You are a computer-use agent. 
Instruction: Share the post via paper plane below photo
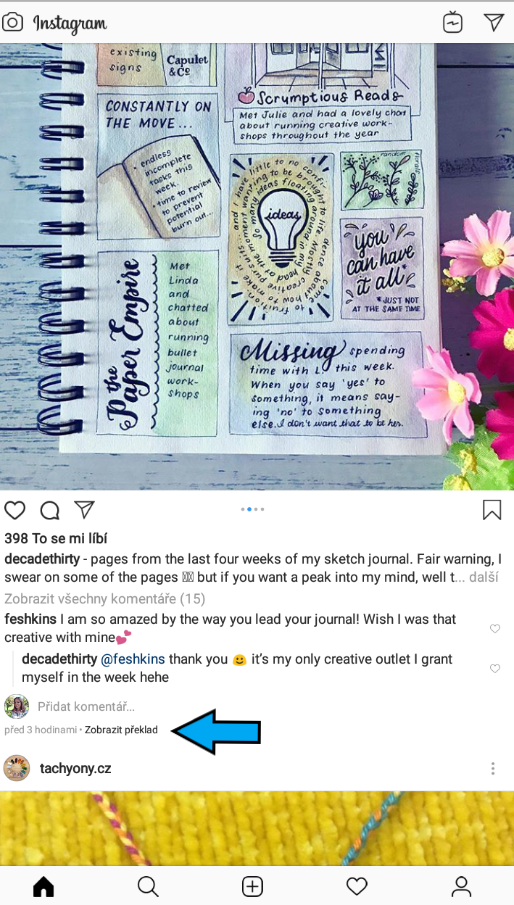84,510
